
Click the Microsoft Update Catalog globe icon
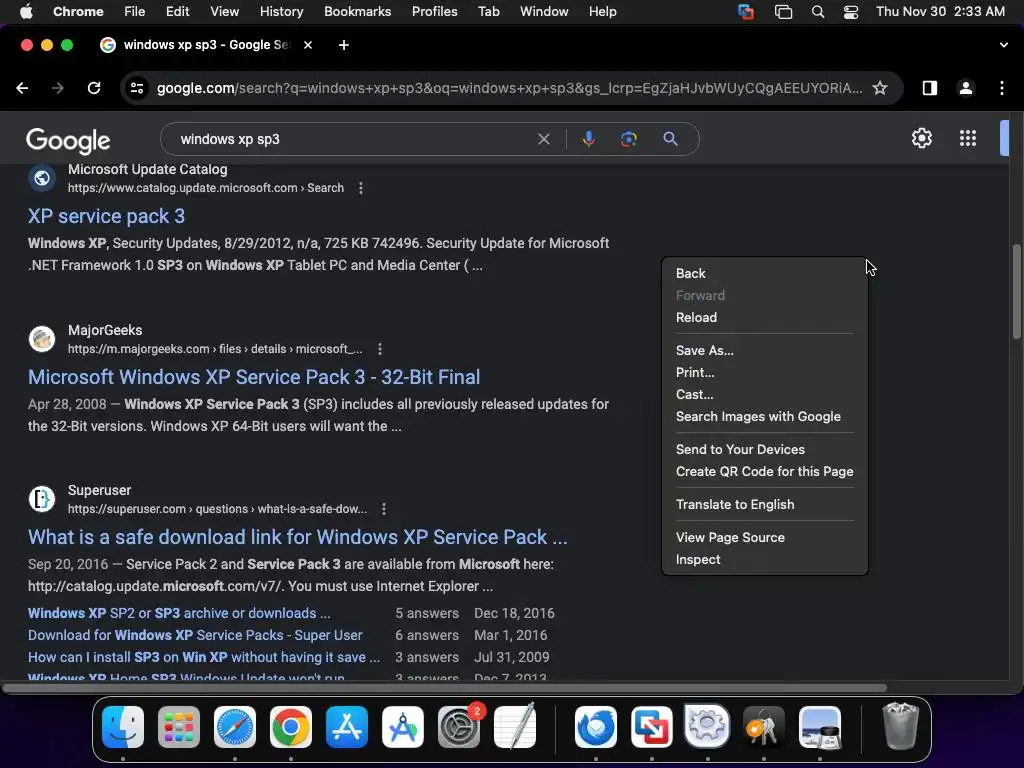[x=42, y=178]
